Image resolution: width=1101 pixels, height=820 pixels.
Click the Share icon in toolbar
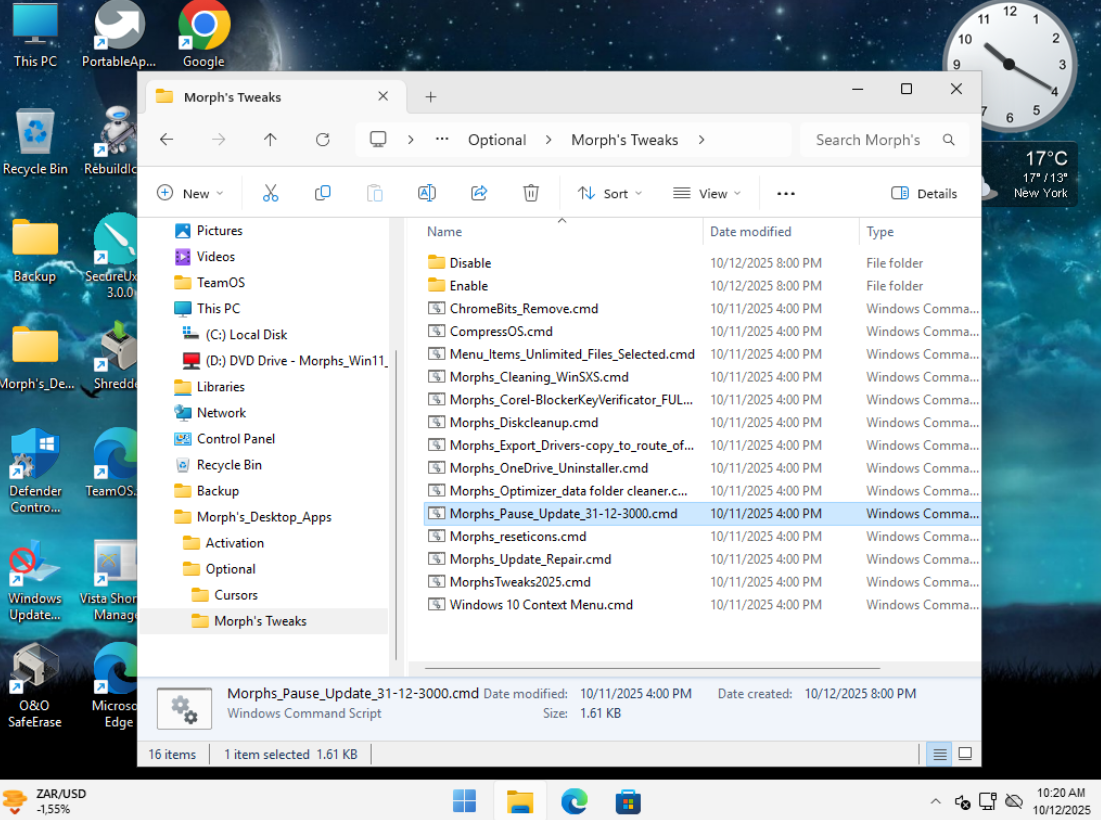(479, 193)
